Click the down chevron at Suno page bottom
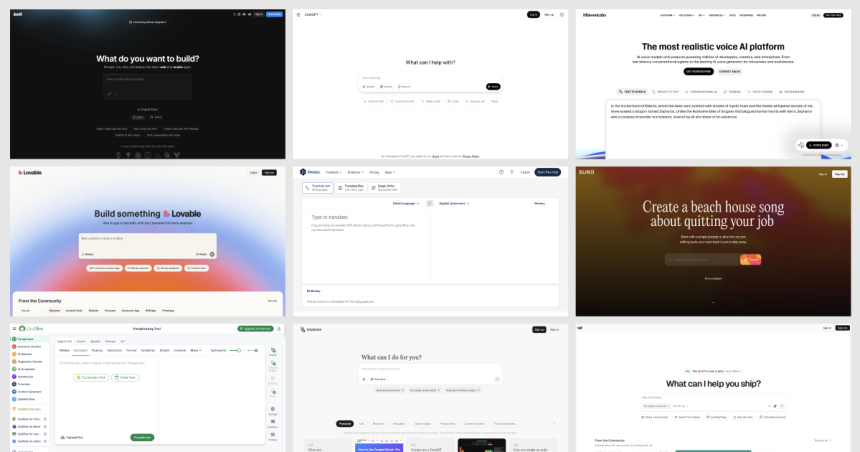The width and height of the screenshot is (860, 452). (713, 303)
